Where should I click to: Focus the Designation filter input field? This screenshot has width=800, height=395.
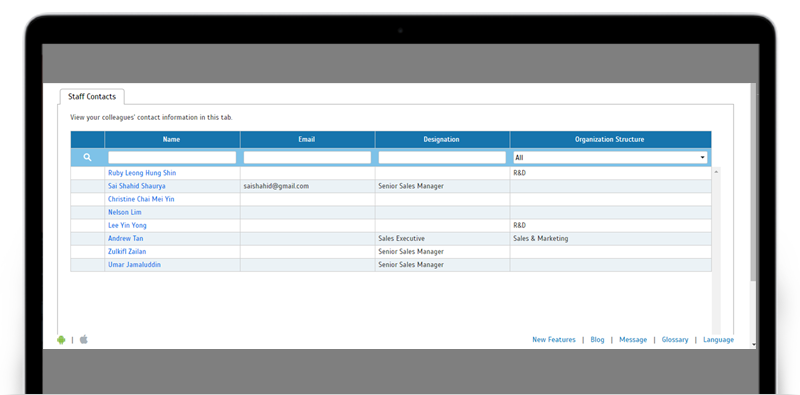tap(442, 158)
